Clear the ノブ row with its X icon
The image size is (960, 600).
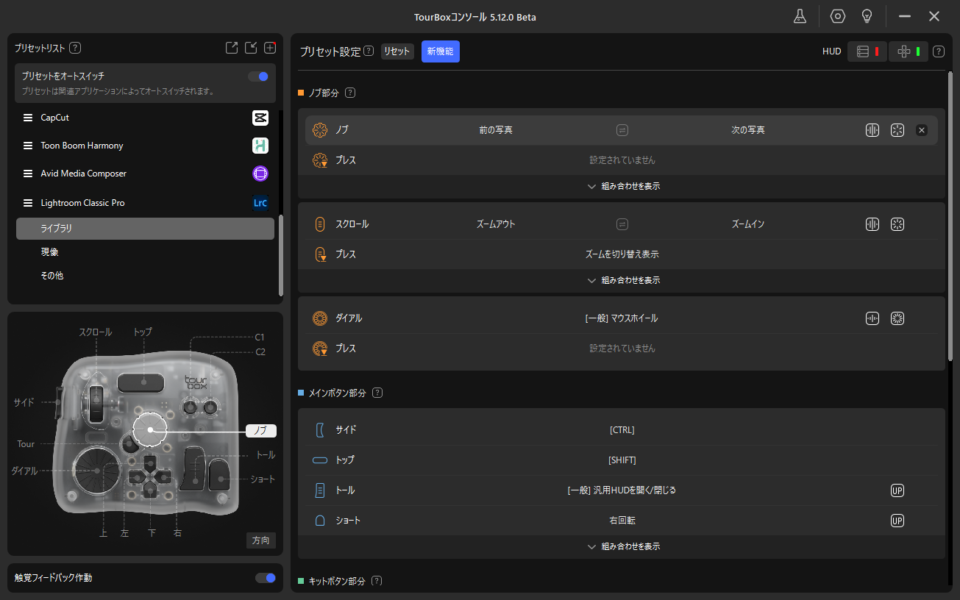tap(922, 130)
